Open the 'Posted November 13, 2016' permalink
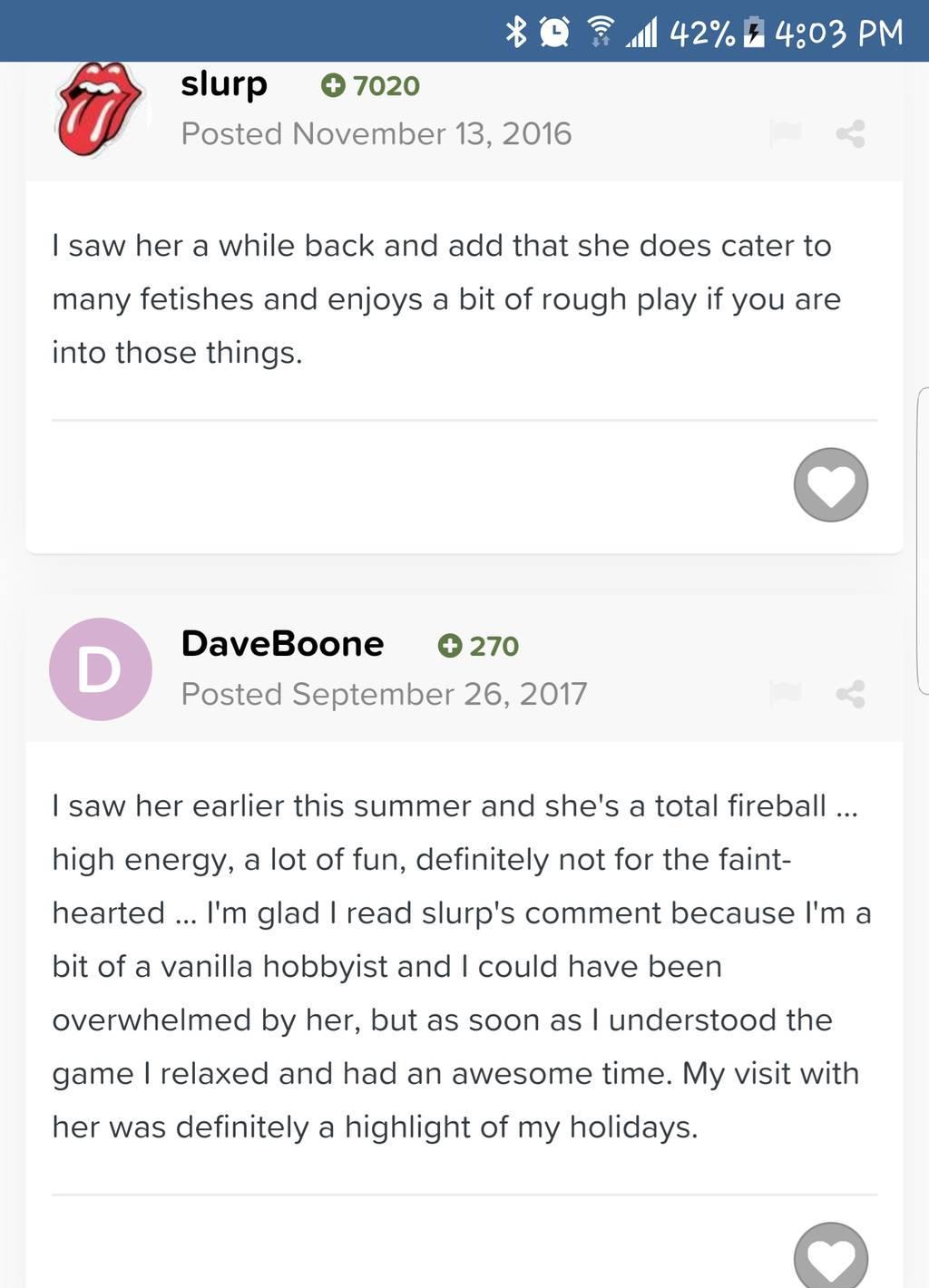 click(376, 134)
